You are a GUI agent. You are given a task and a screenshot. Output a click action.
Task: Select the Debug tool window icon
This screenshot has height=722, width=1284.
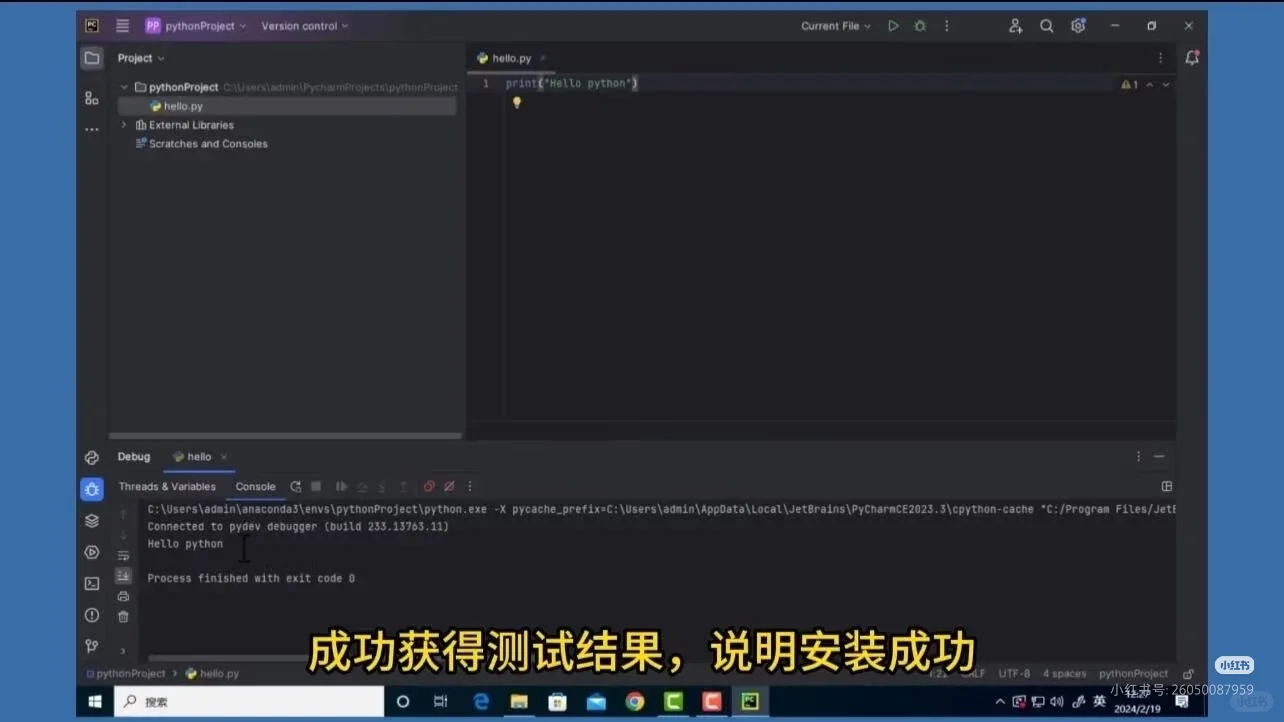coord(92,488)
